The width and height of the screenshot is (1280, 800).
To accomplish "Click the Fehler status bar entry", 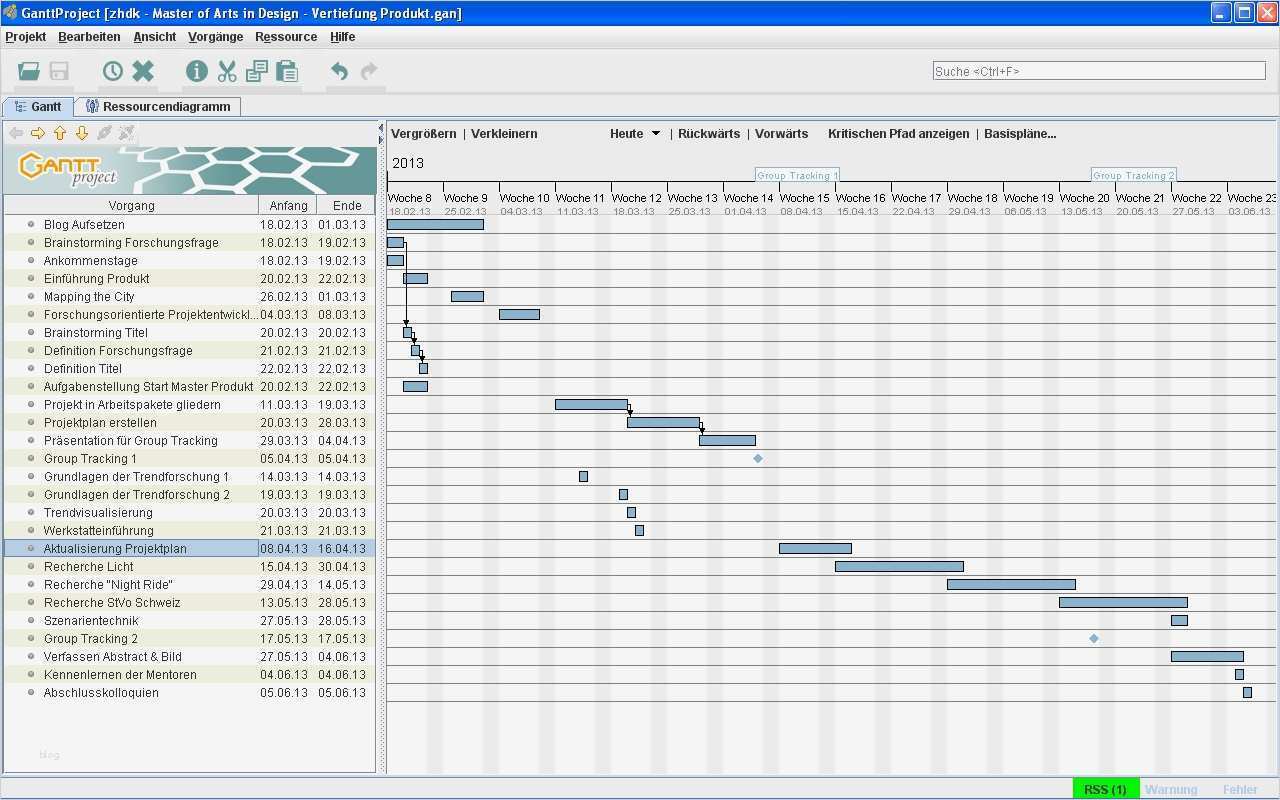I will [1240, 790].
